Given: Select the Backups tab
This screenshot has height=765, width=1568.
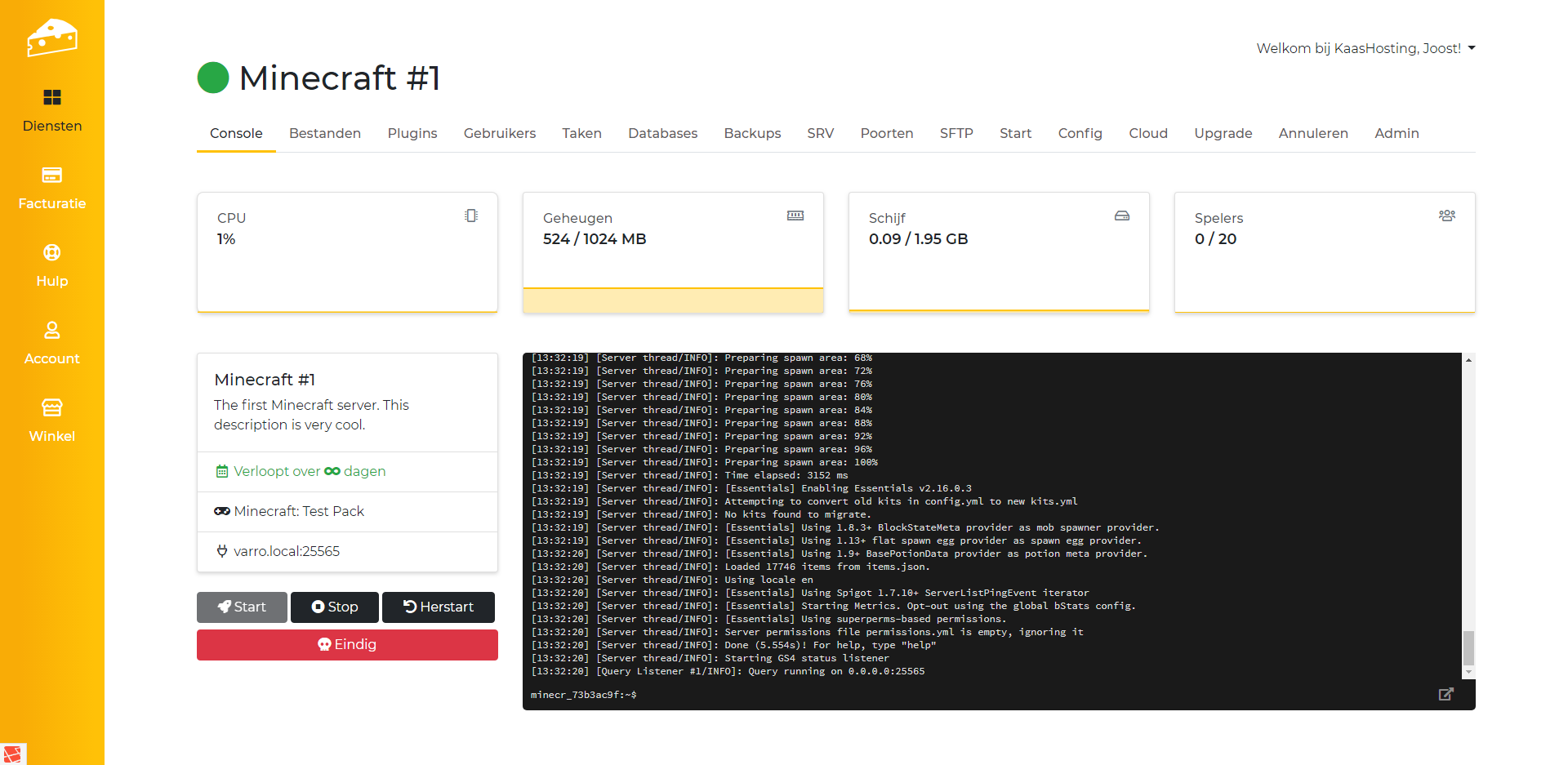Looking at the screenshot, I should 751,133.
